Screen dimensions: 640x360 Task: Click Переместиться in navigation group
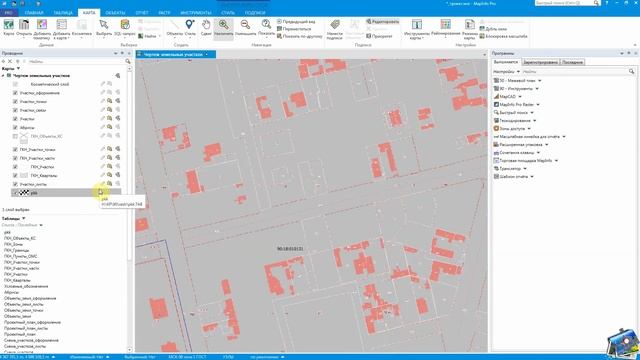294,29
